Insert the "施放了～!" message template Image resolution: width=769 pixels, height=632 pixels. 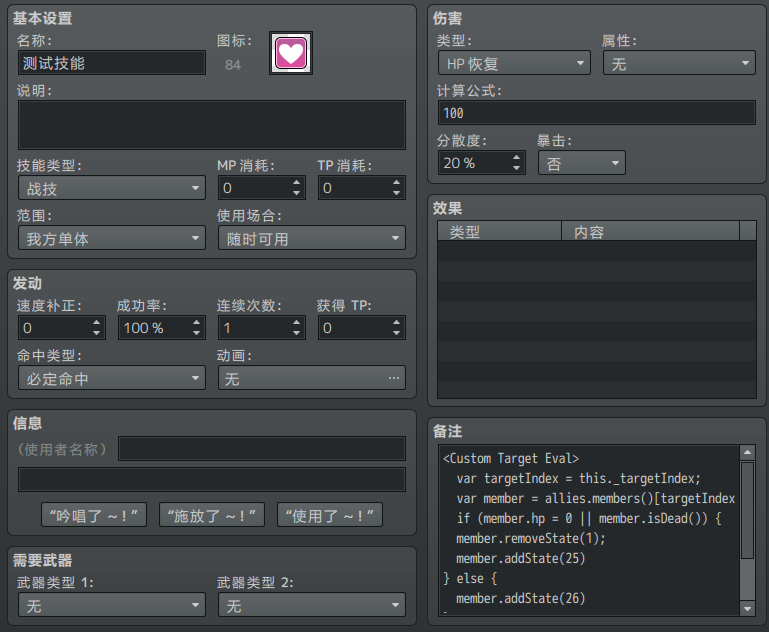coord(212,515)
